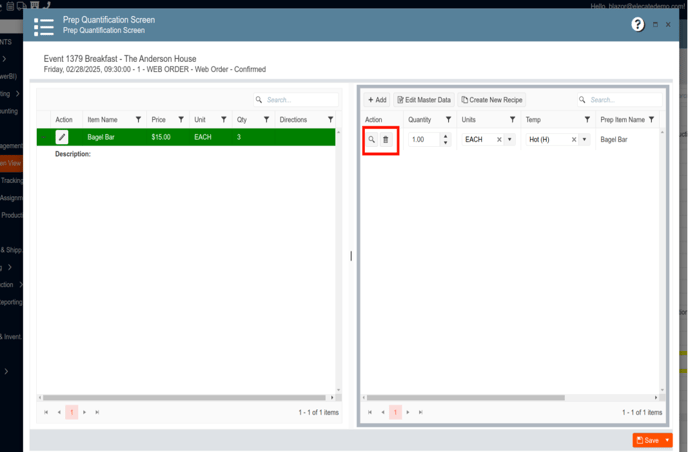Open the help question mark icon
This screenshot has width=688, height=452.
click(x=638, y=25)
